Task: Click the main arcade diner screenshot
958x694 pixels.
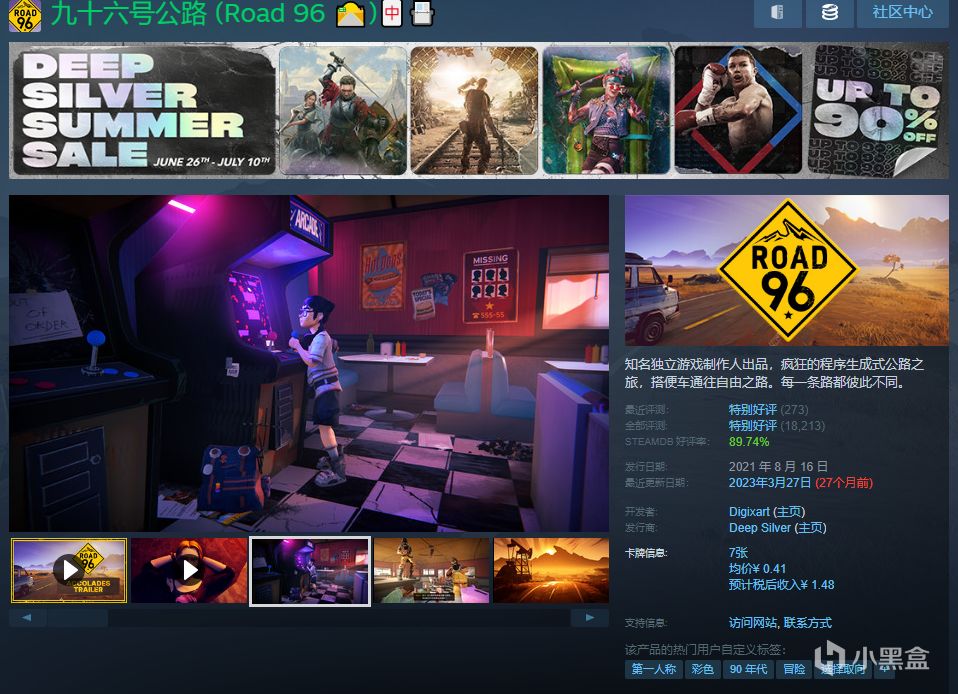Action: tap(309, 363)
